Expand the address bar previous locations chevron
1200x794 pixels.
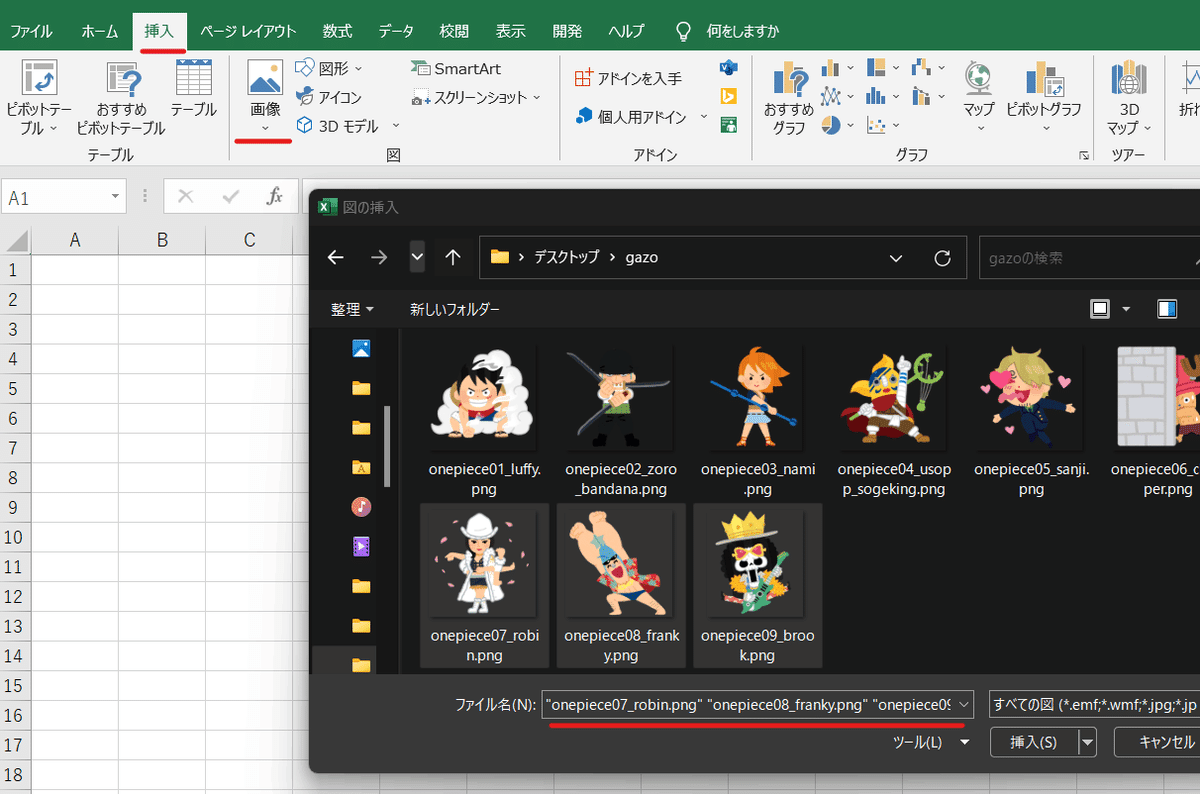point(897,257)
